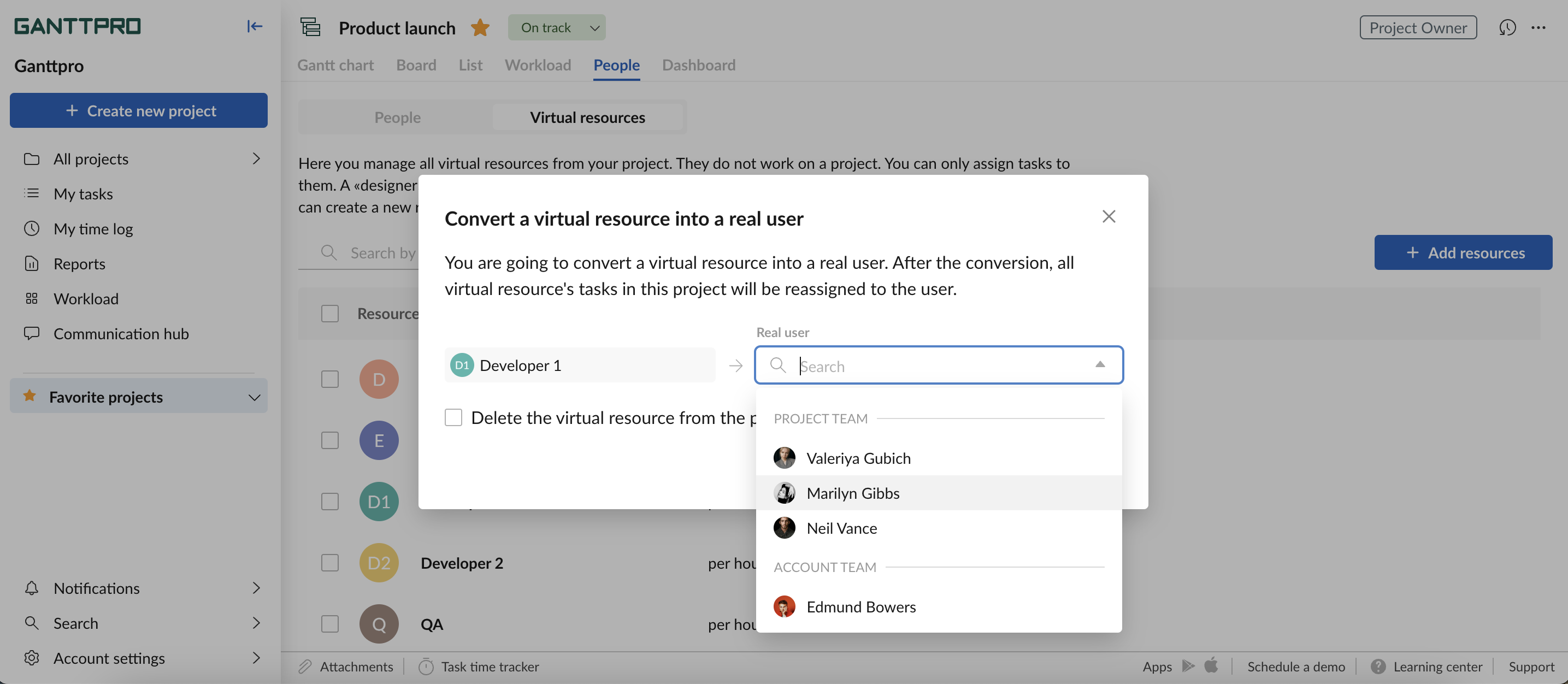
Task: Click the Google Play apps icon
Action: [1188, 666]
